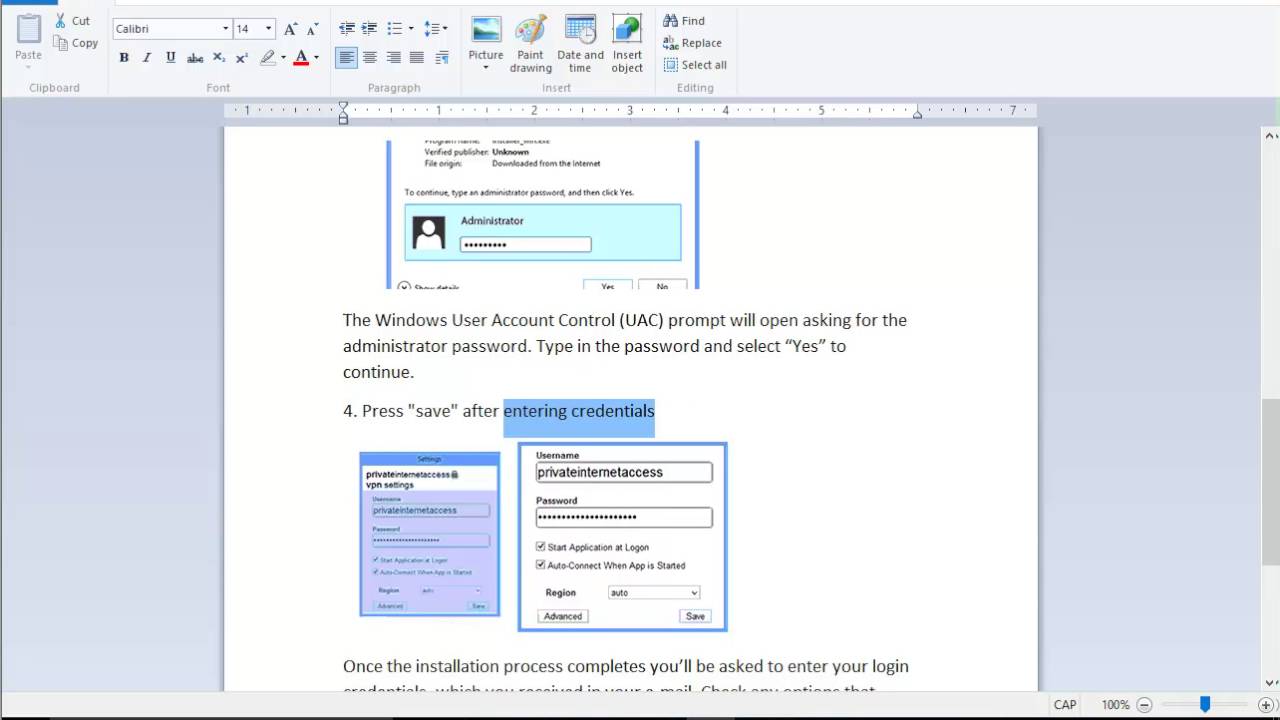1280x720 pixels.
Task: Click the Advanced button in settings image
Action: 563,616
